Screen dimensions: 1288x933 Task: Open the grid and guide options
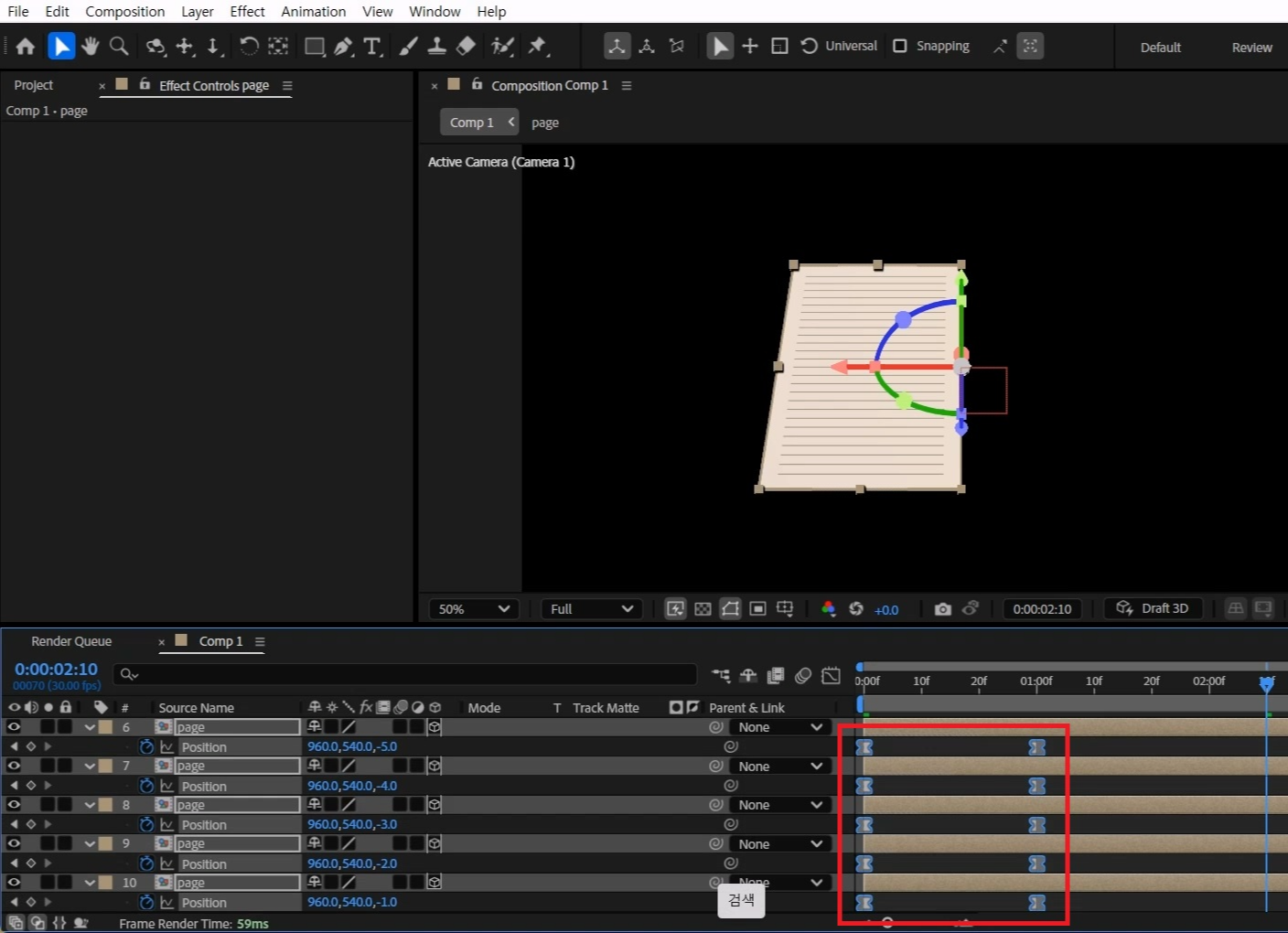pyautogui.click(x=785, y=609)
